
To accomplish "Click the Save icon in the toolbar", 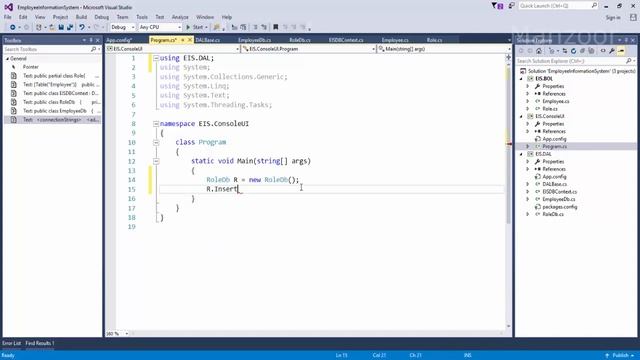I will point(61,27).
